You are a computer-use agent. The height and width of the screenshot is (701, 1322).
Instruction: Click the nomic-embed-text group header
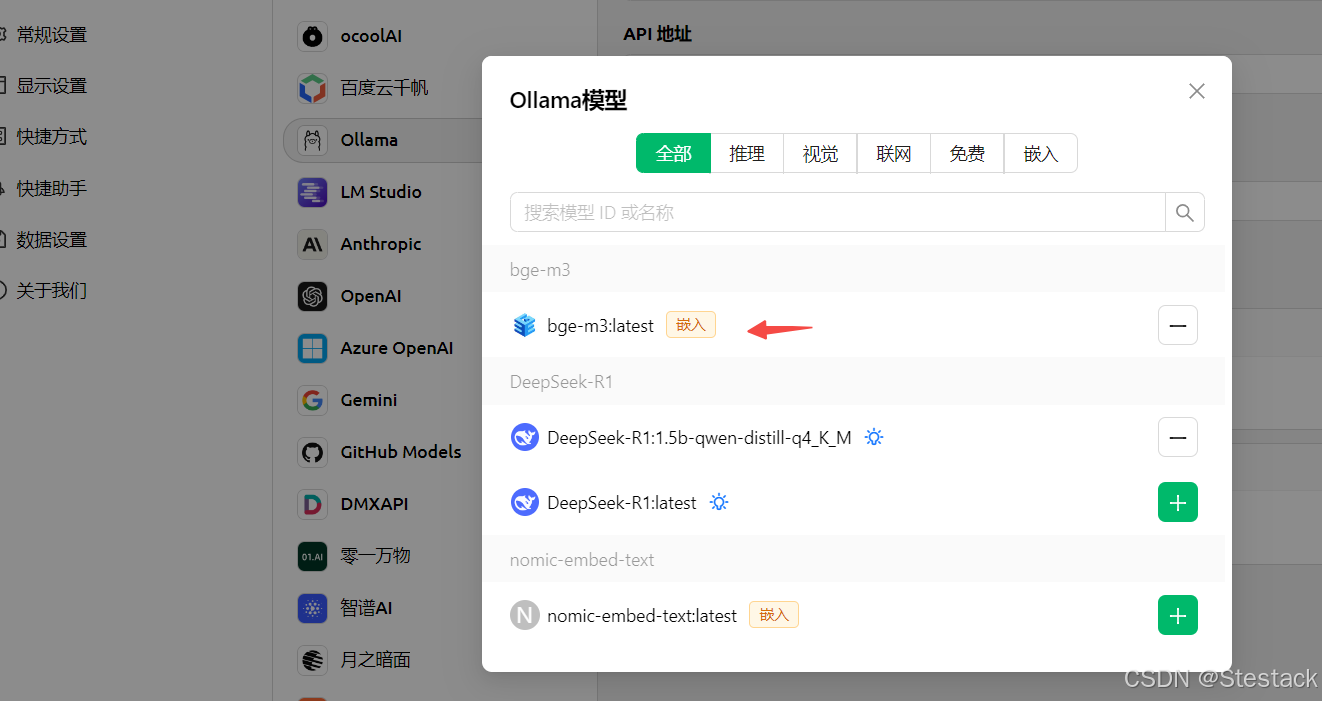pyautogui.click(x=853, y=559)
